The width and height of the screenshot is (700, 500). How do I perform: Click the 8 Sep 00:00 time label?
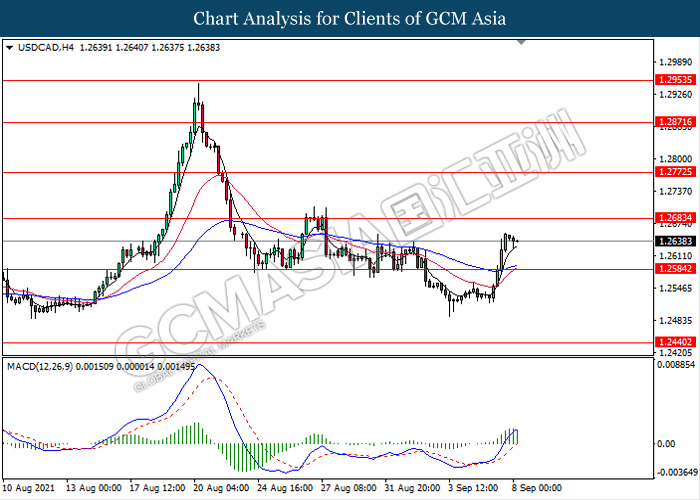tap(537, 488)
